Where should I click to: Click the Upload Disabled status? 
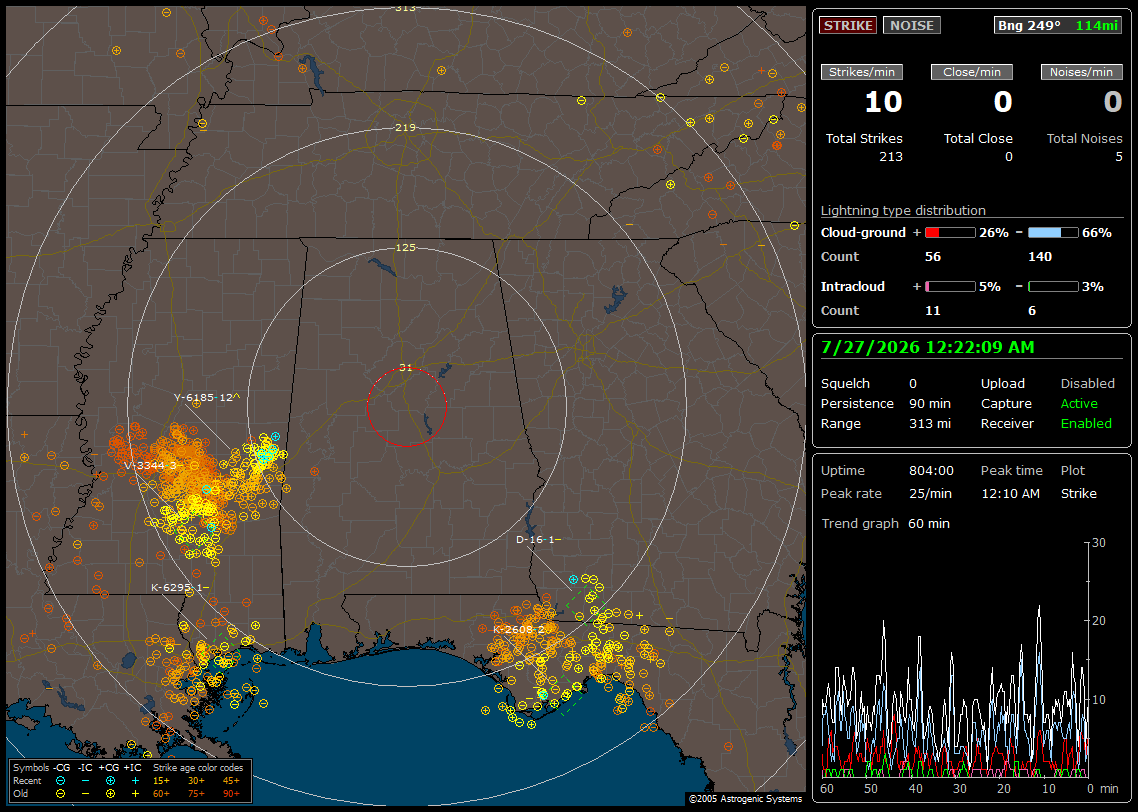1087,383
